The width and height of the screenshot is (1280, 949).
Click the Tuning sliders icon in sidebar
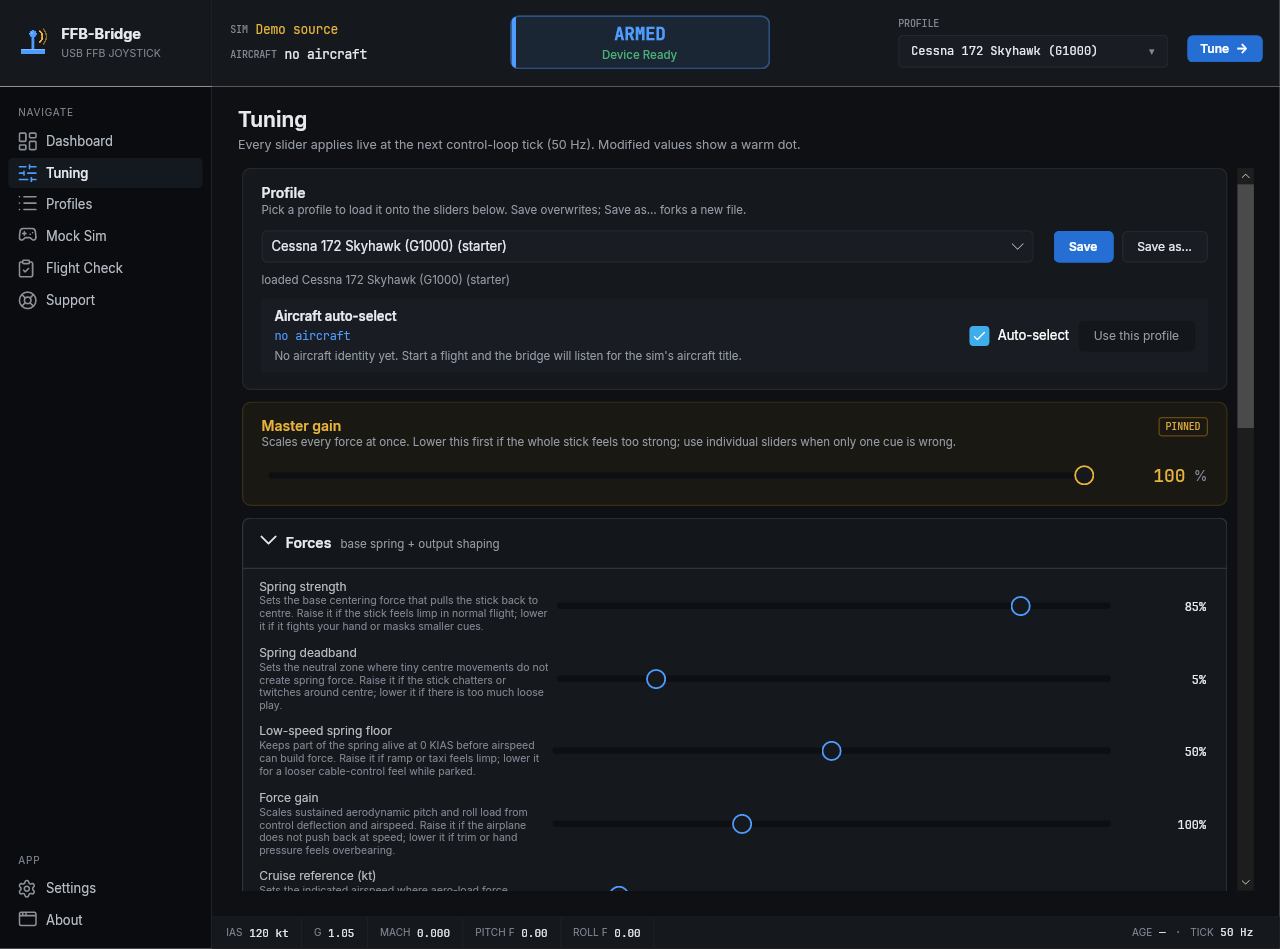pos(27,173)
